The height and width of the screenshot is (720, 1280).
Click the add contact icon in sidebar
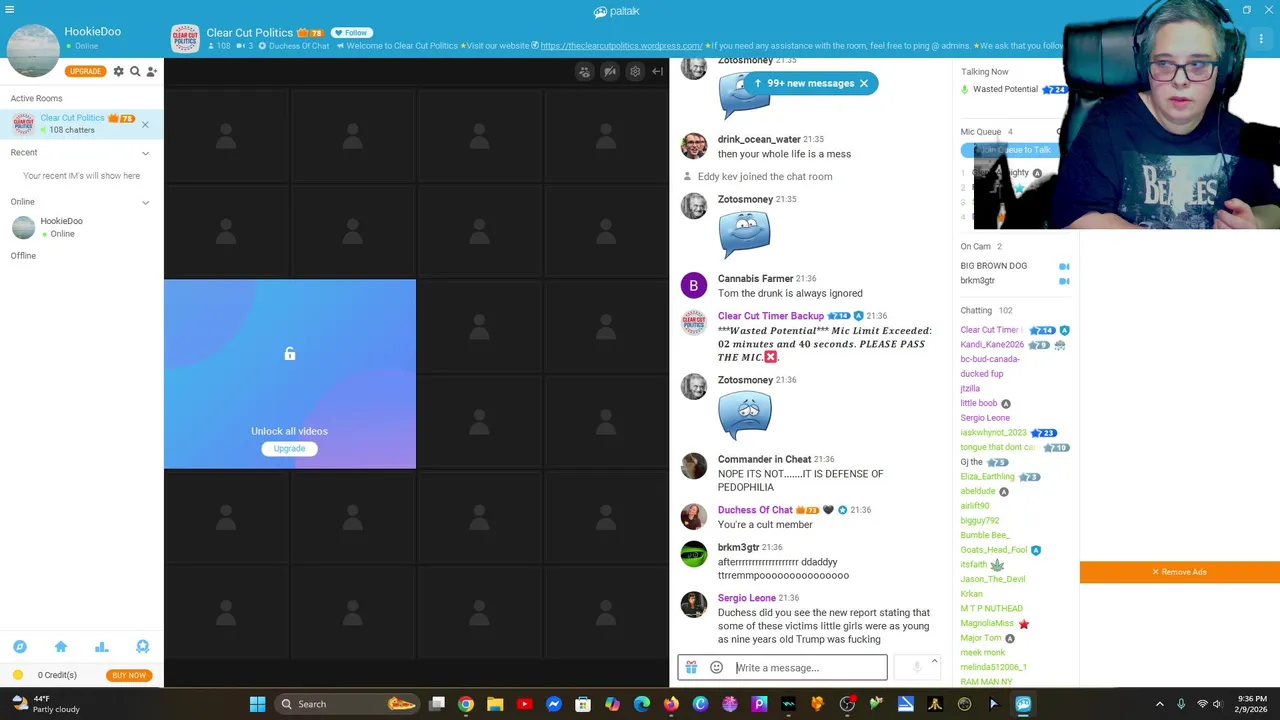151,71
